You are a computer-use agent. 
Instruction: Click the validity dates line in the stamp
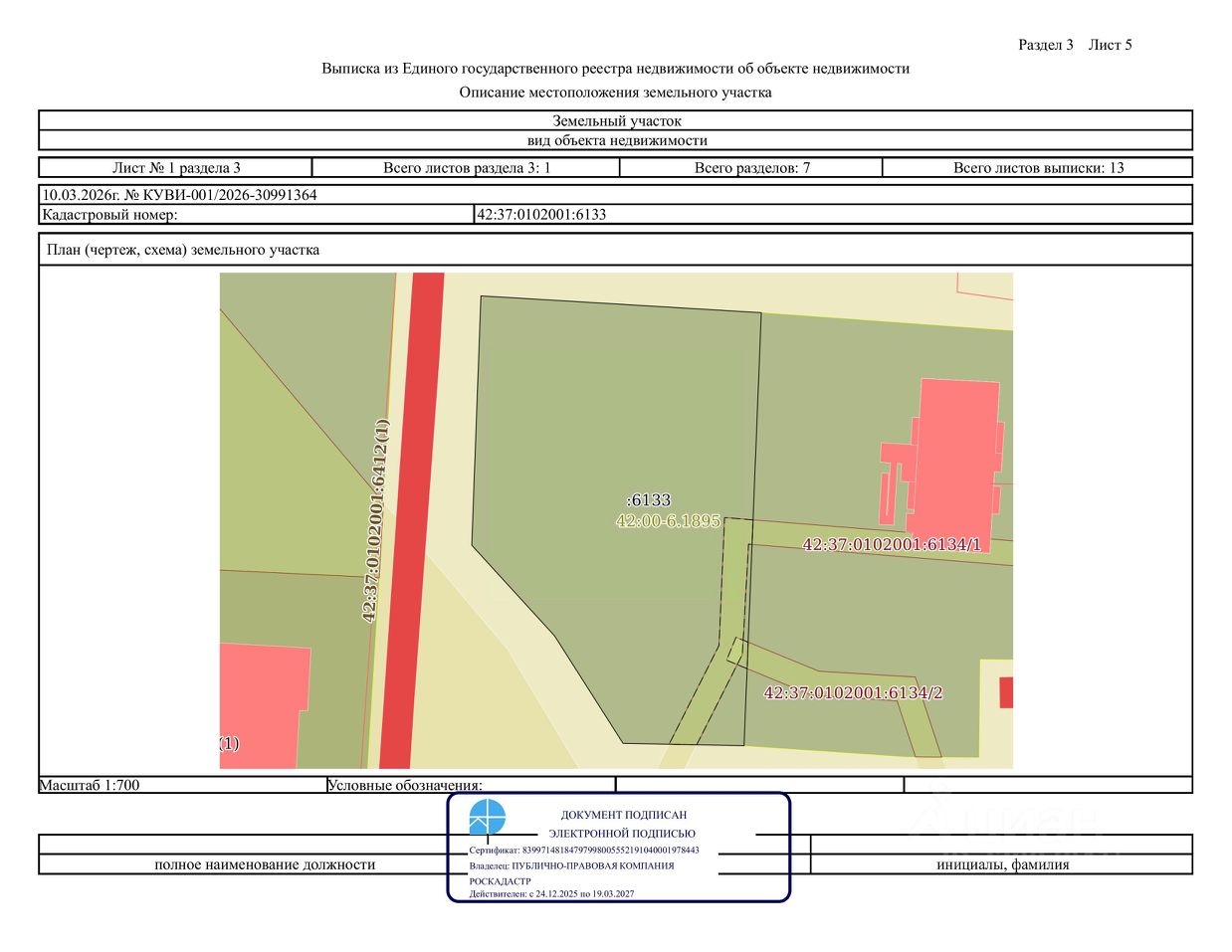coord(551,894)
